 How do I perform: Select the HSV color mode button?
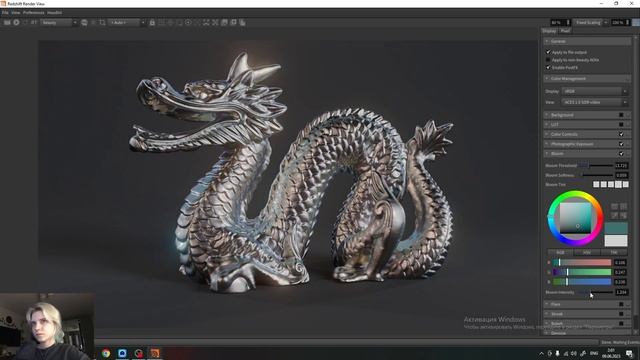(587, 253)
